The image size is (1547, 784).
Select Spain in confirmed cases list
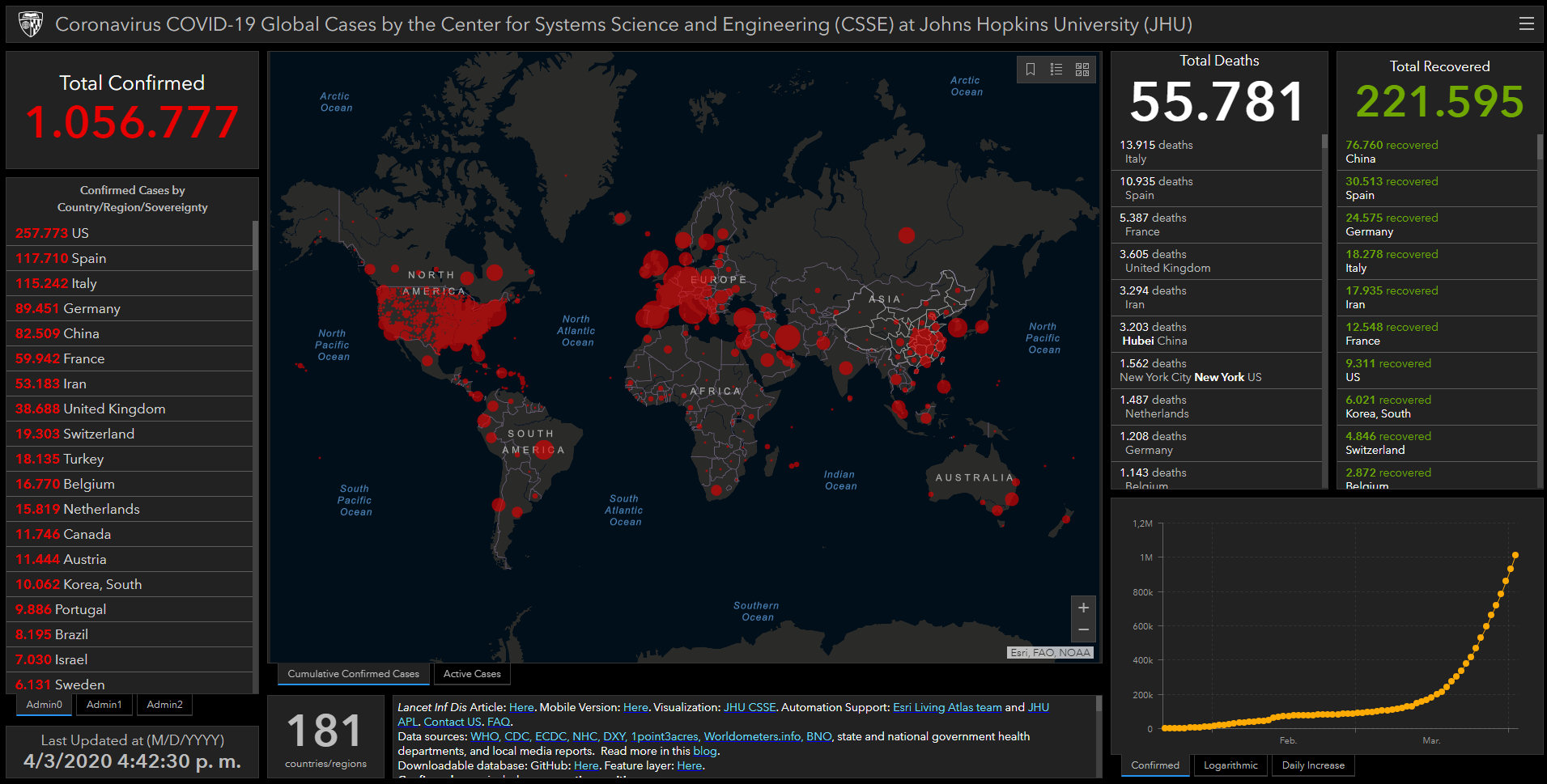point(89,258)
